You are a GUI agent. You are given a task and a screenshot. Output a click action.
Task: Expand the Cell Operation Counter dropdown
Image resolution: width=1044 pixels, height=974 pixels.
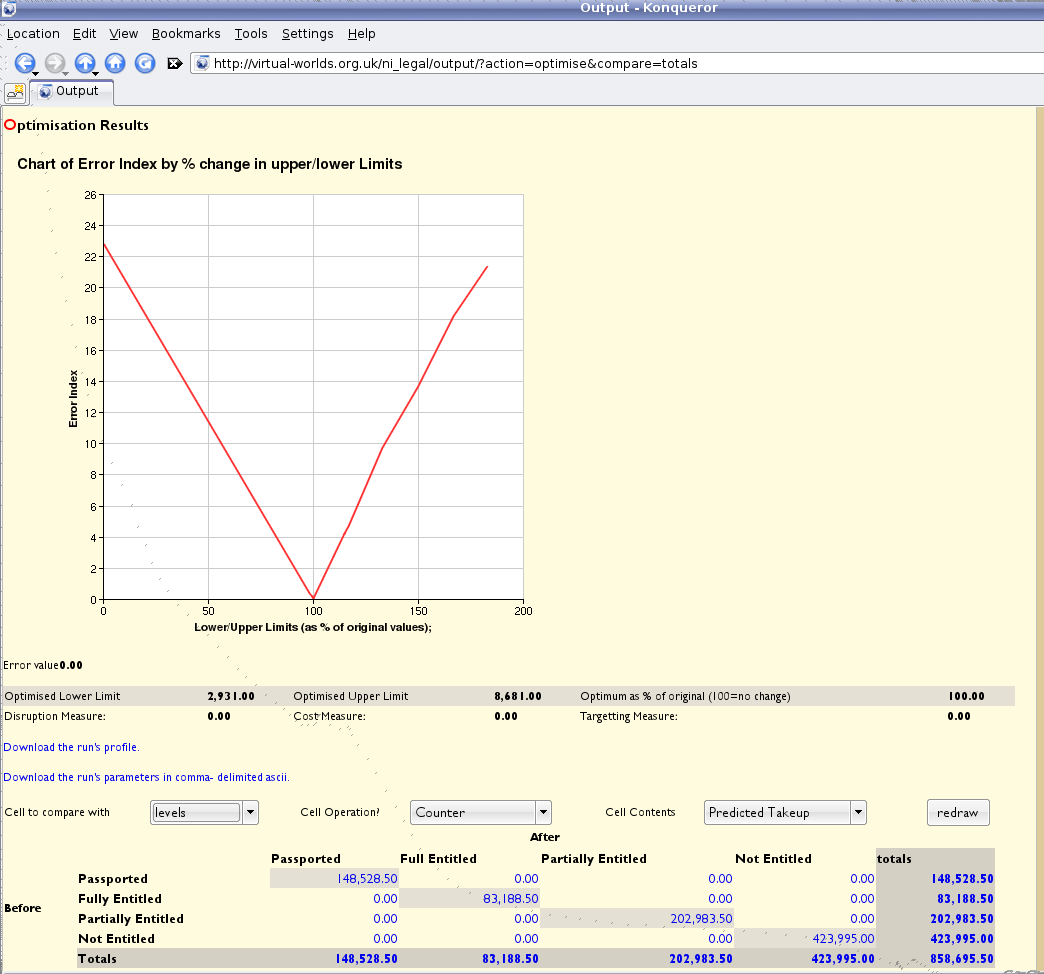(x=542, y=812)
